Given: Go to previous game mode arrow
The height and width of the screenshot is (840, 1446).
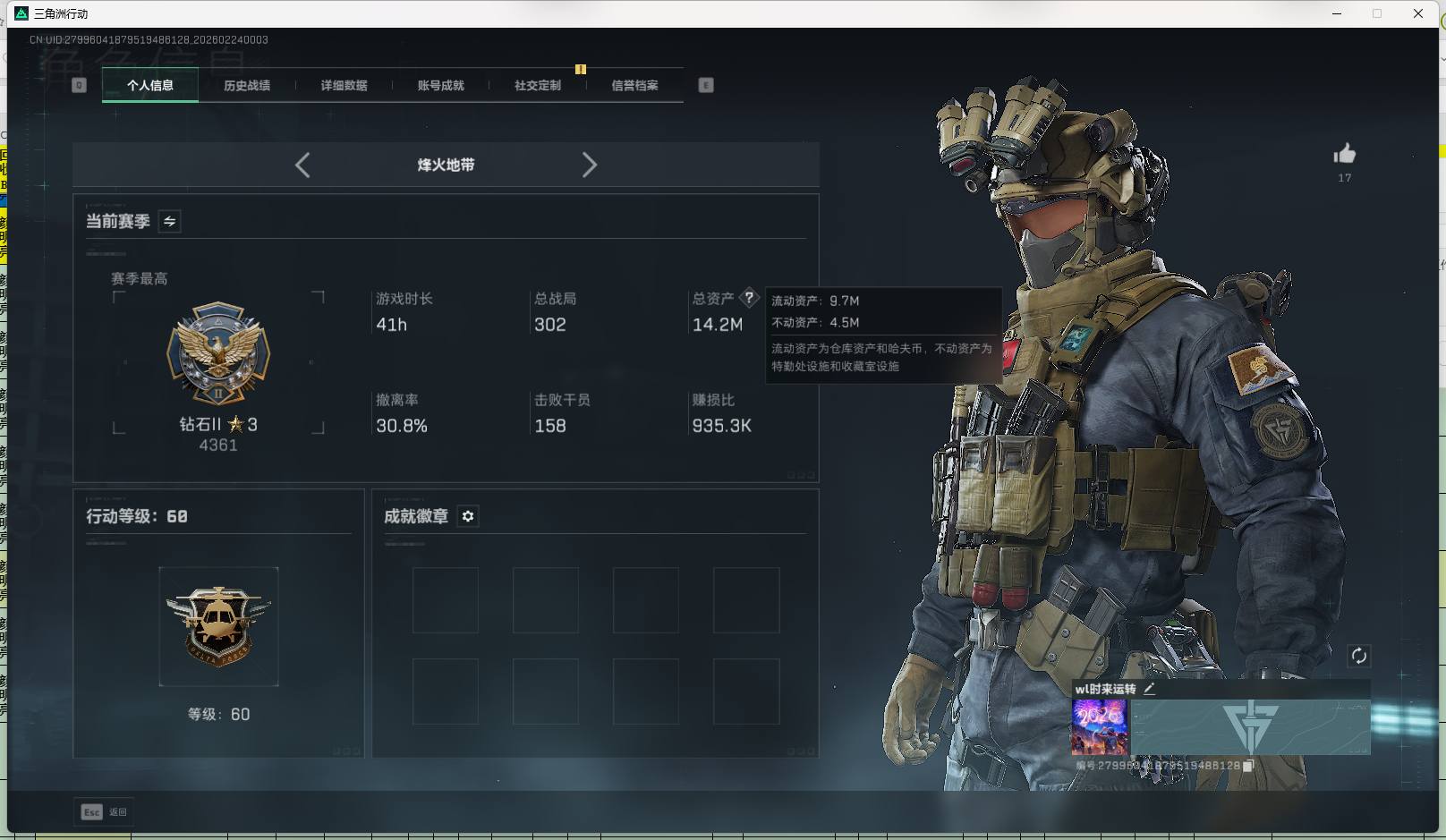Looking at the screenshot, I should [x=302, y=165].
